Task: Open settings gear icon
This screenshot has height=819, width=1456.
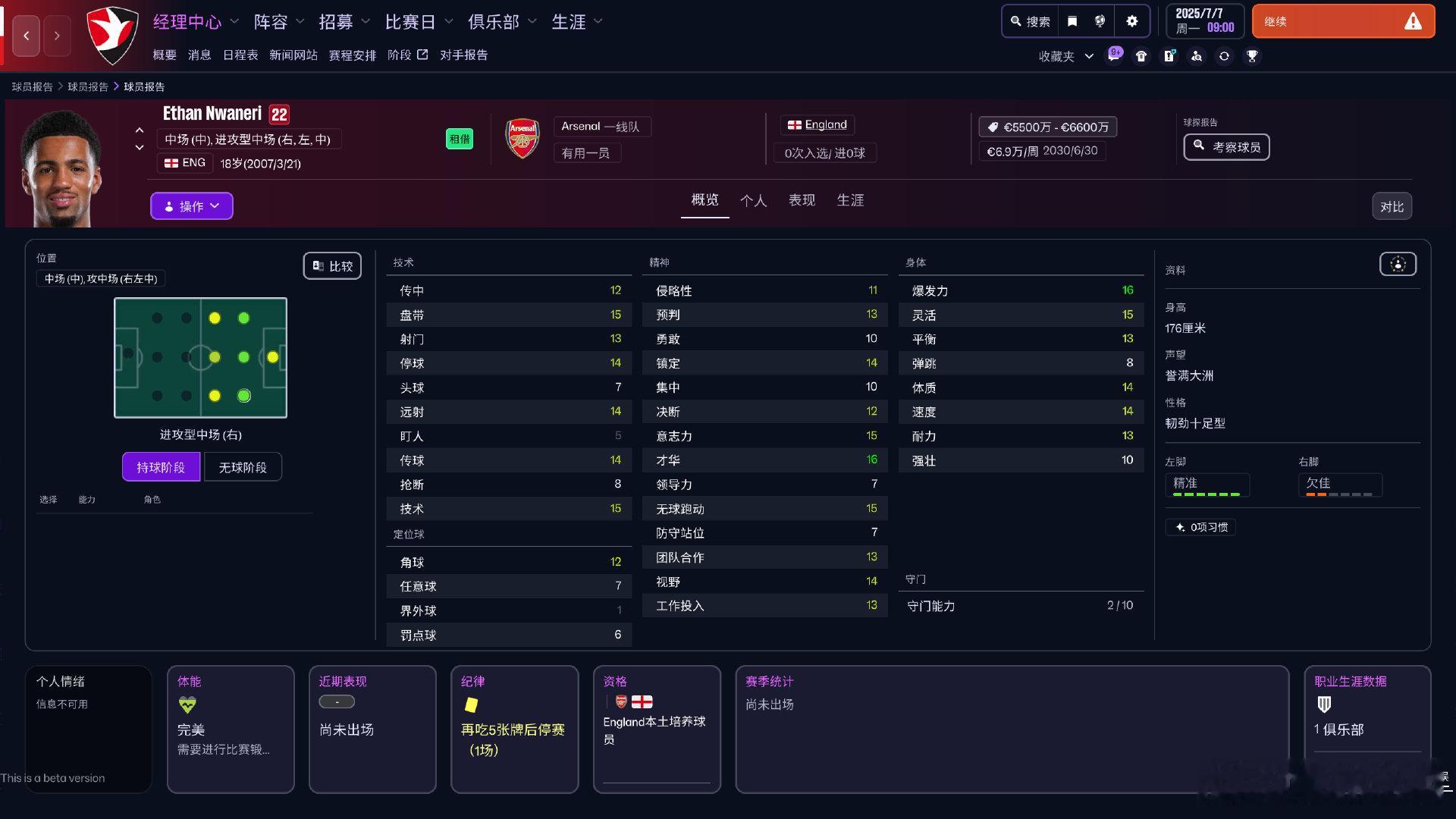Action: tap(1132, 21)
